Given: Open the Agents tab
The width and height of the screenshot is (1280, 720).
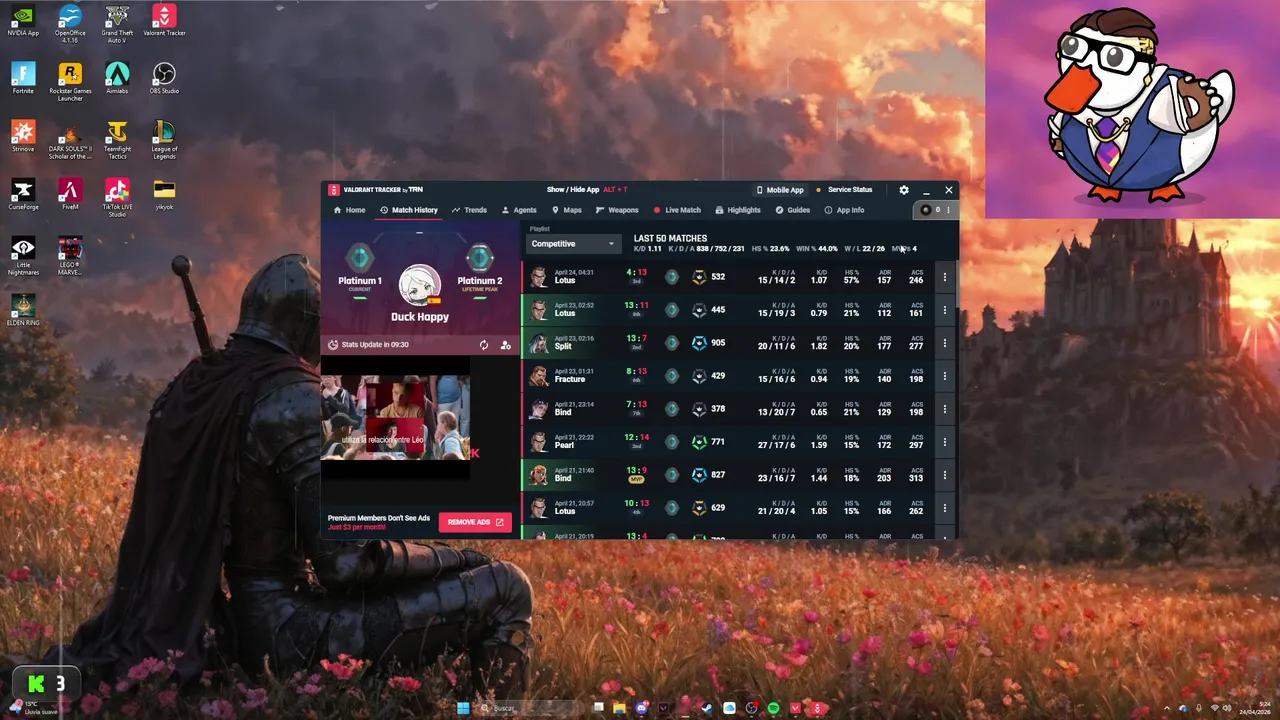Looking at the screenshot, I should pos(519,210).
